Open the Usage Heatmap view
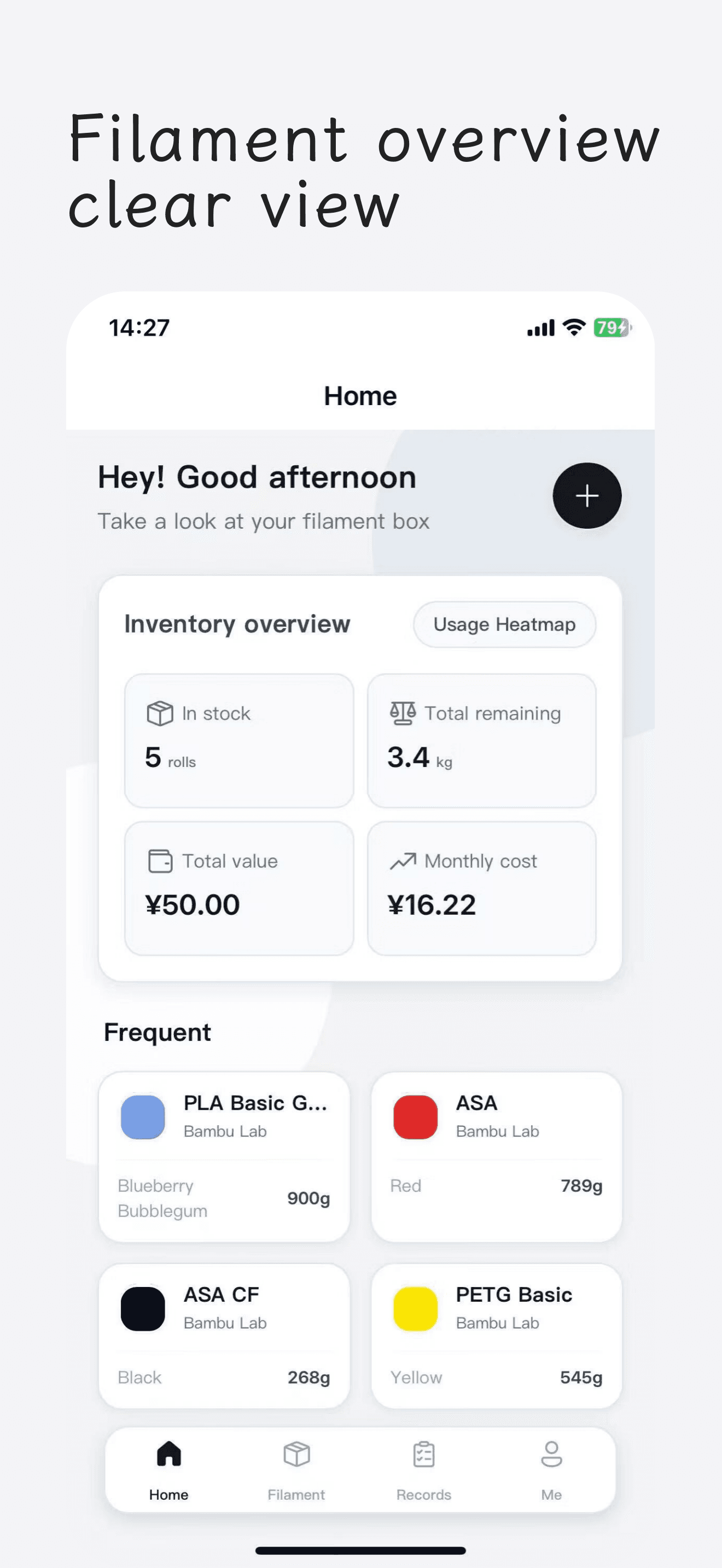The image size is (722, 1568). (x=504, y=624)
